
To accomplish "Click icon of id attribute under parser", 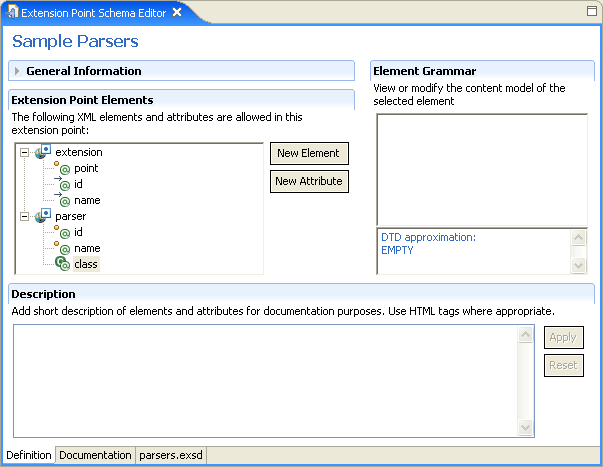I will 62,232.
